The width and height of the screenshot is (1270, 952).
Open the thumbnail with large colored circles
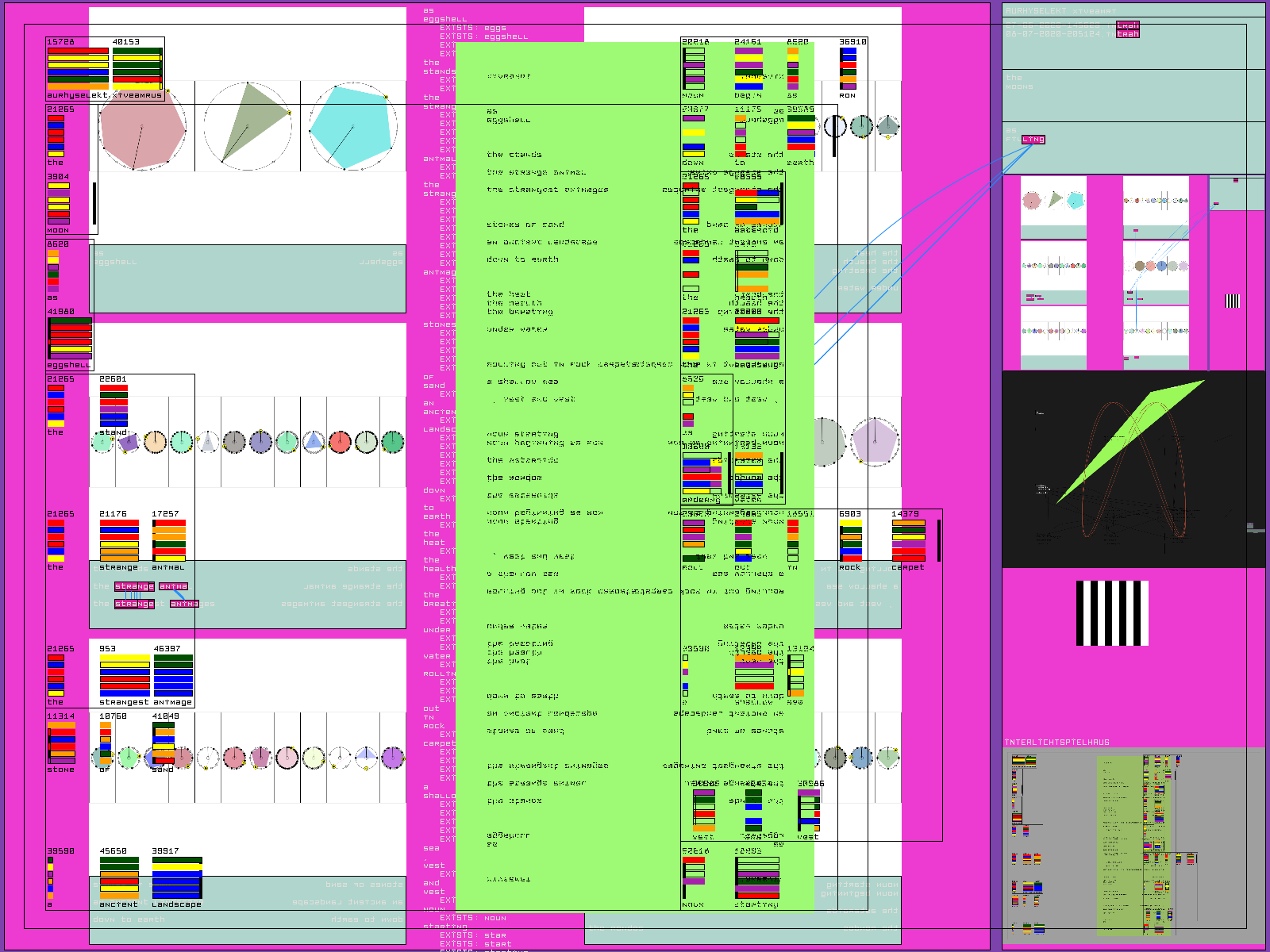click(1156, 272)
